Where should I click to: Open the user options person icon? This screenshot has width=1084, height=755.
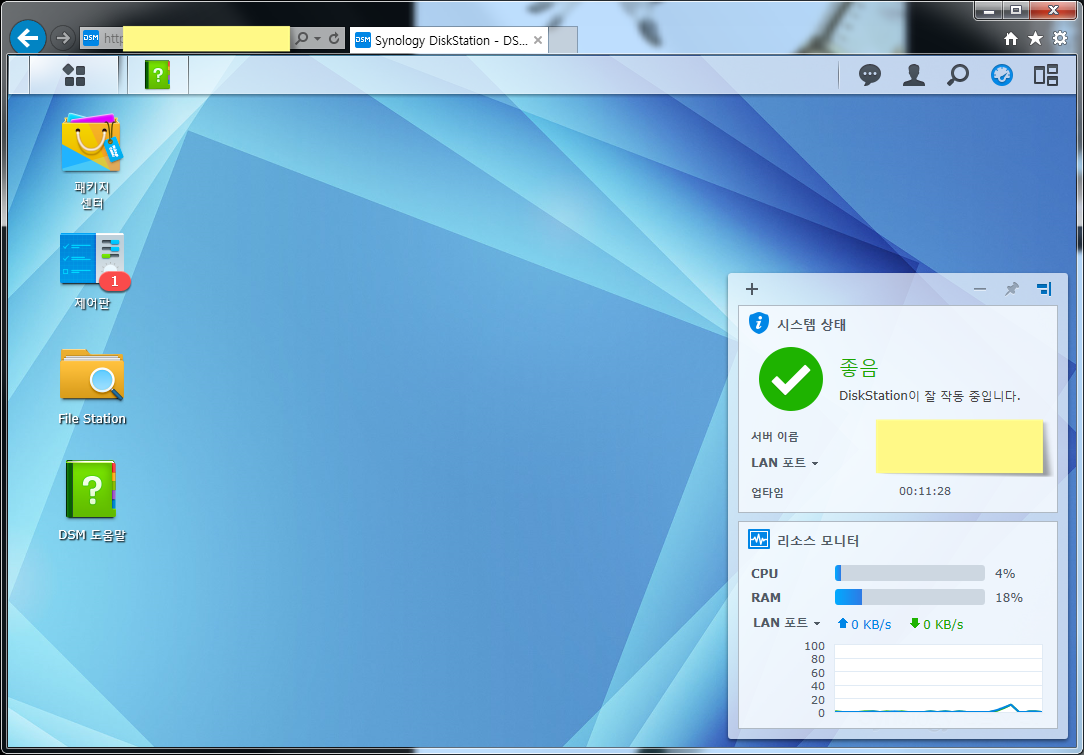pos(913,75)
